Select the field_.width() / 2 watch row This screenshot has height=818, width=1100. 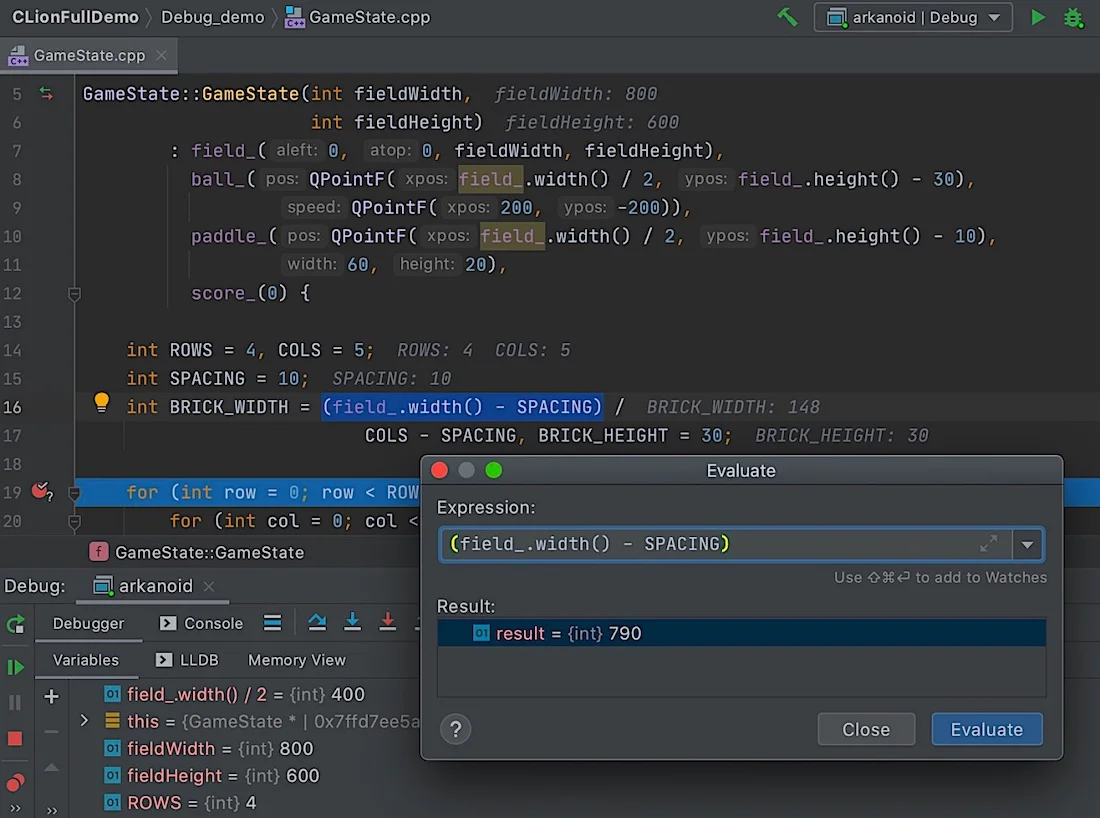click(246, 694)
